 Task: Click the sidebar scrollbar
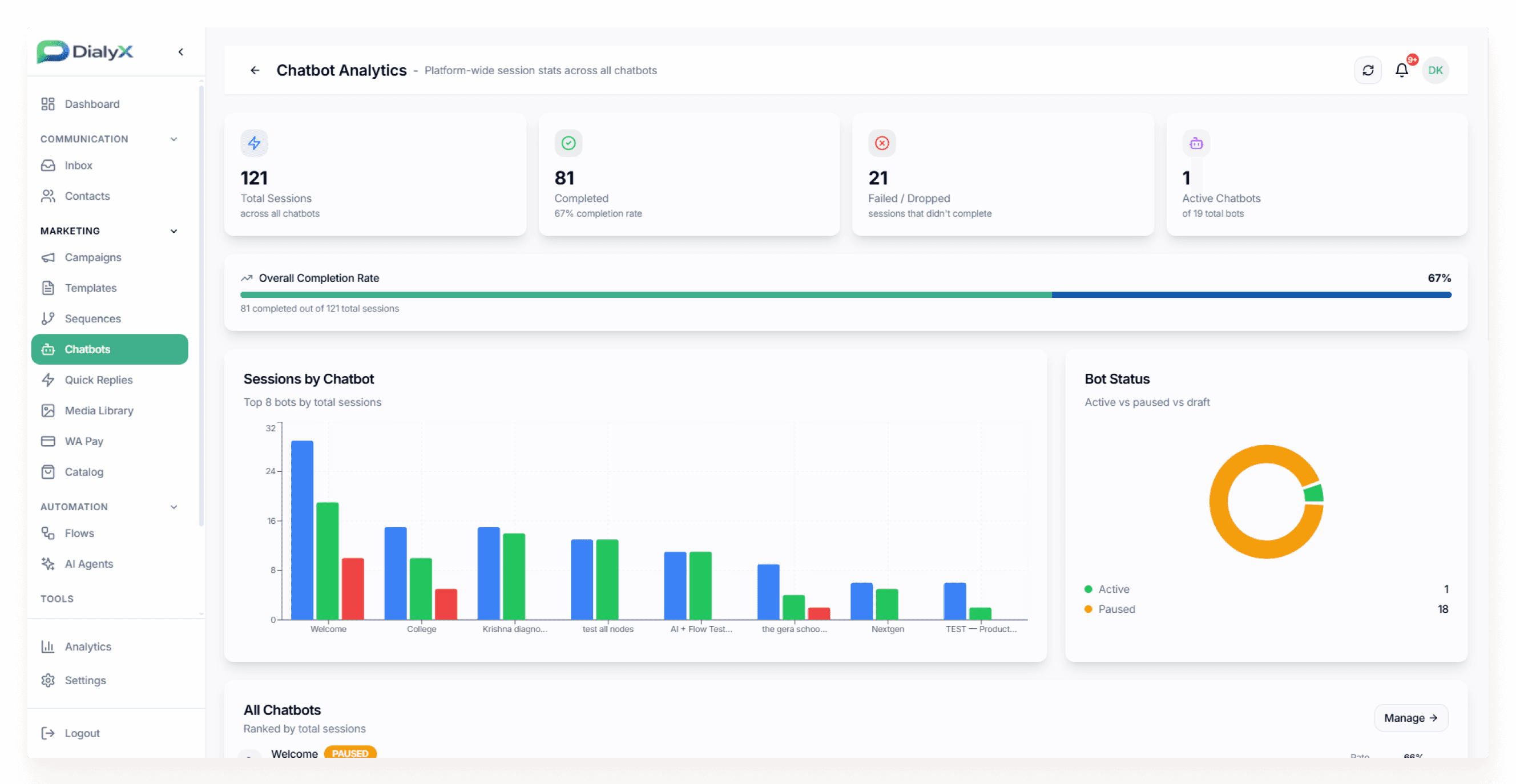(201, 306)
